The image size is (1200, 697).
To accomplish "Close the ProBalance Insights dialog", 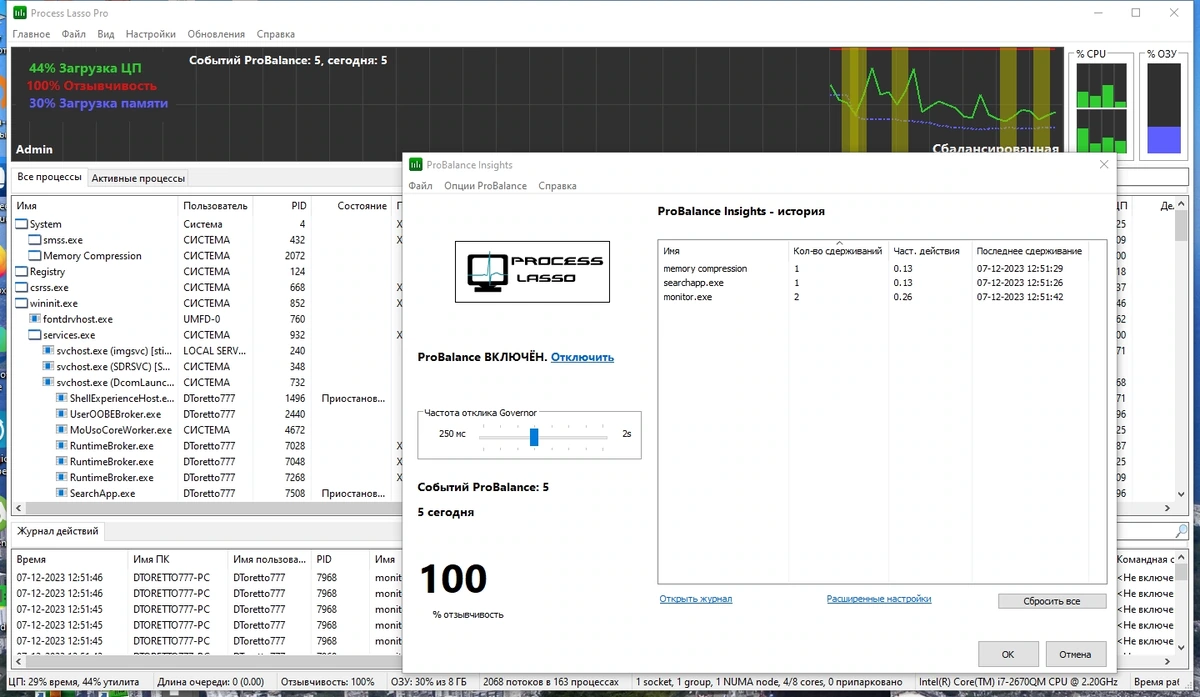I will [1104, 165].
